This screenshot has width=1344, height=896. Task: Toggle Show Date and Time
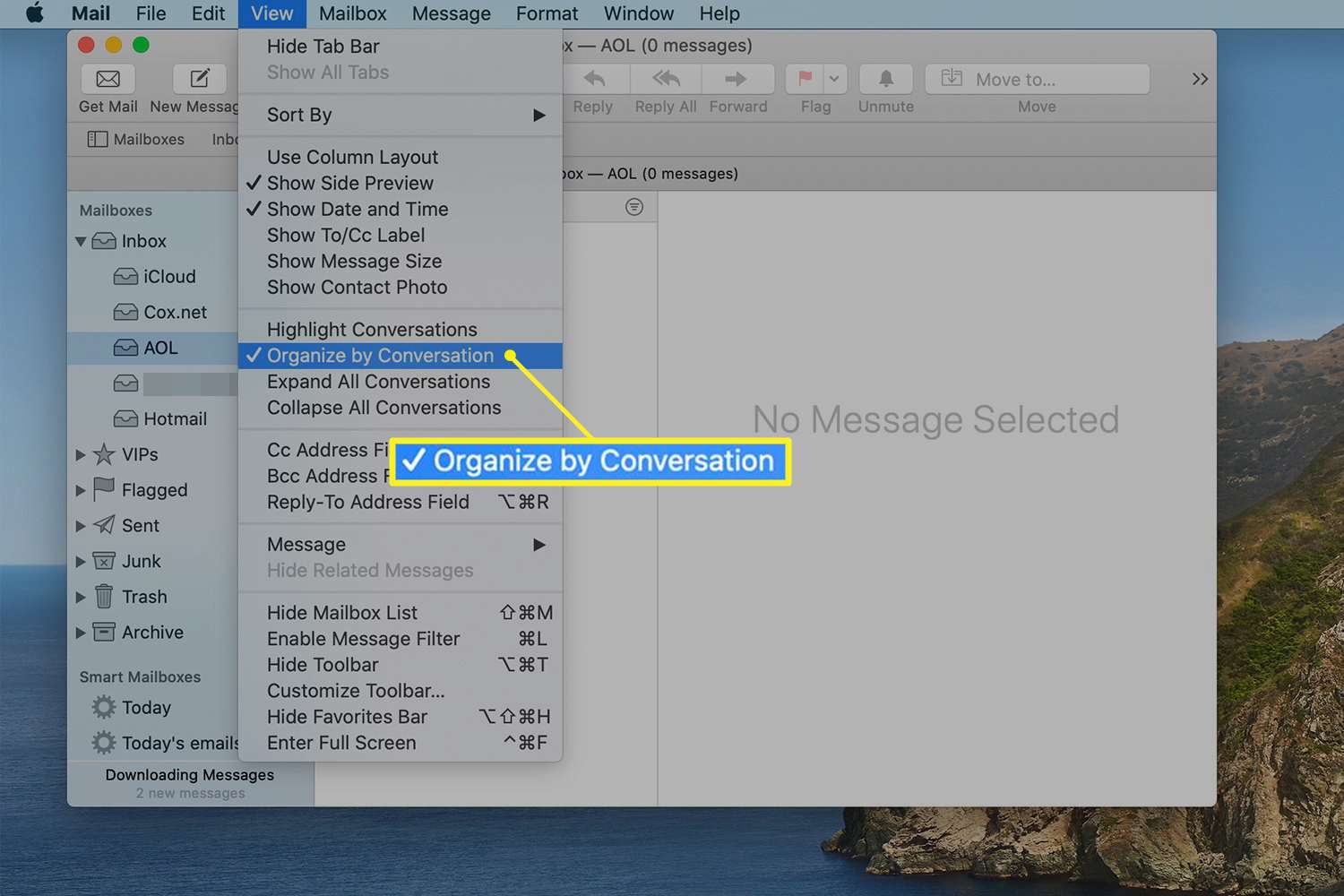pos(401,209)
